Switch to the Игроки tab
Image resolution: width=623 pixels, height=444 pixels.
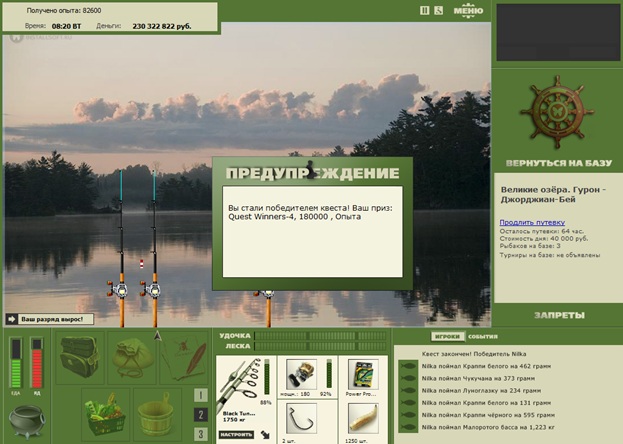point(447,336)
